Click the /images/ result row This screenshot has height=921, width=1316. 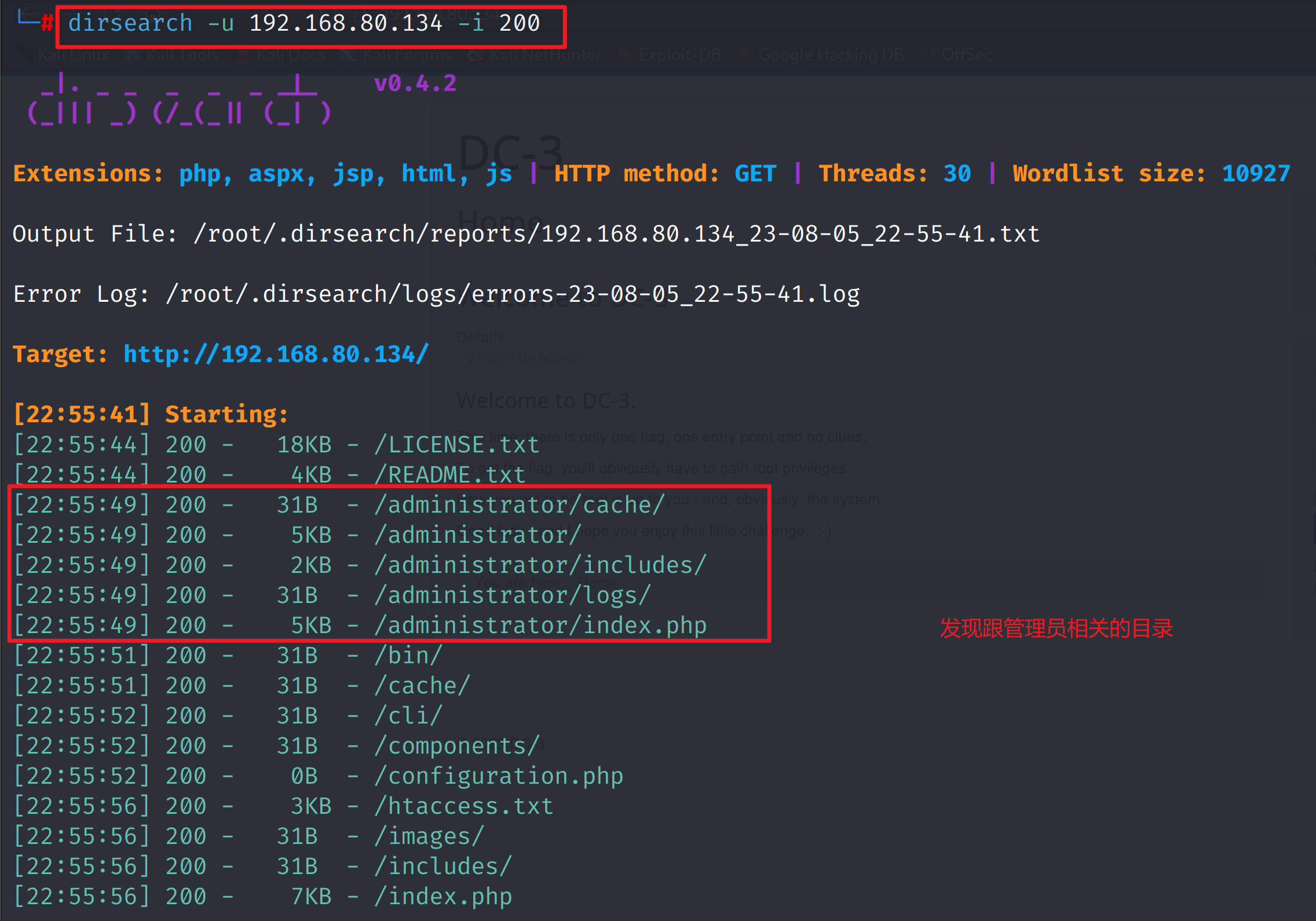[x=248, y=836]
